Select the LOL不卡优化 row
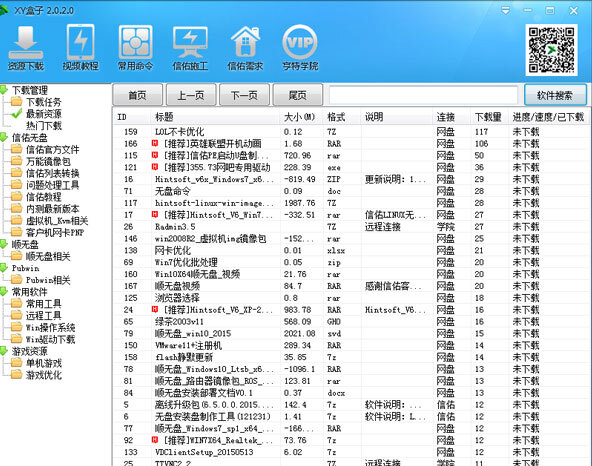Viewport: 592px width, 466px height. coord(351,132)
